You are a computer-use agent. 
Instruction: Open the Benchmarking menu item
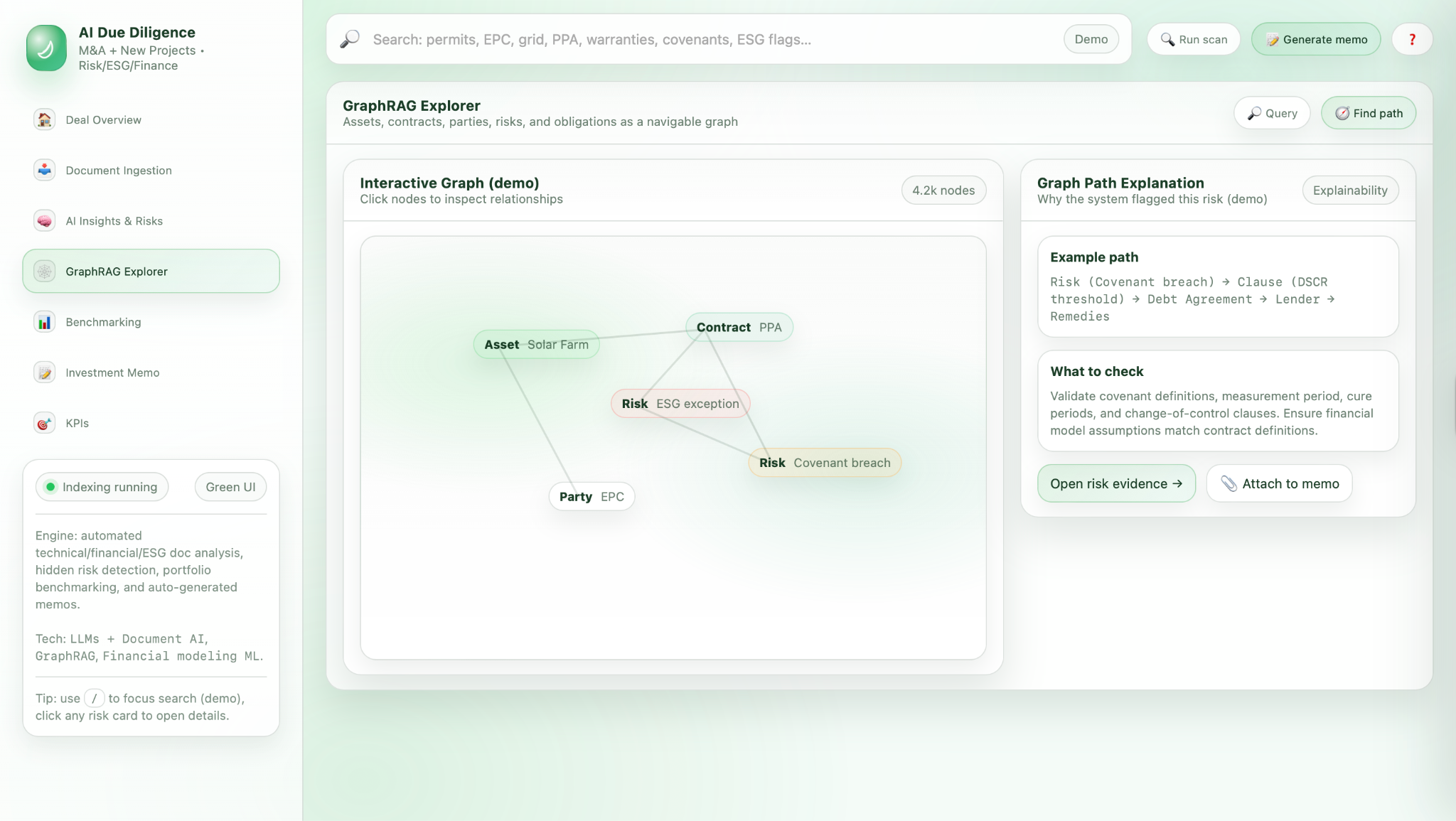coord(103,322)
